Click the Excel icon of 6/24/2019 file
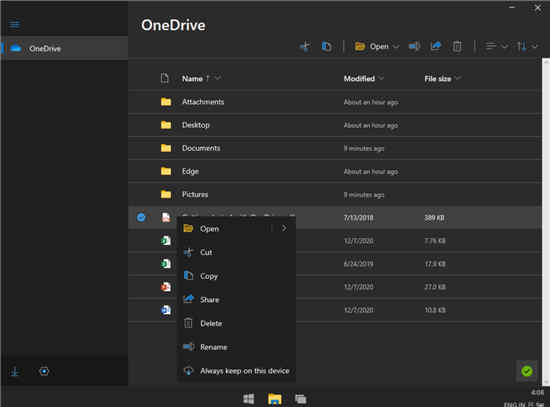Image resolution: width=550 pixels, height=407 pixels. tap(166, 264)
